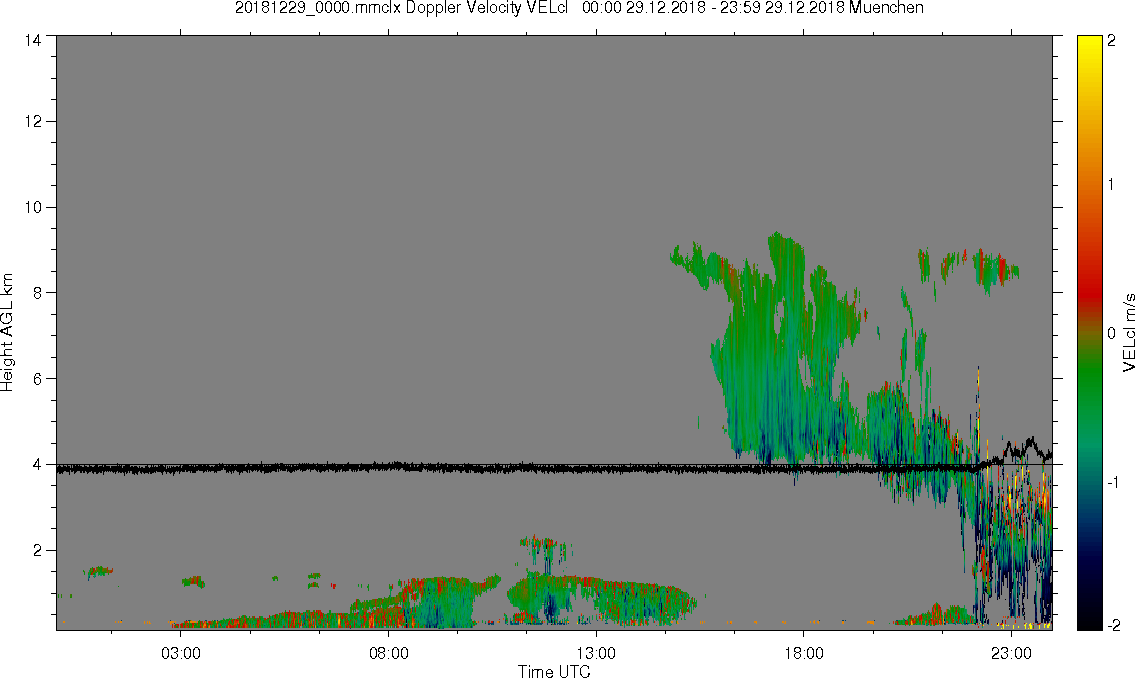This screenshot has height=678, width=1135.
Task: Click the height tick label 12
Action: point(33,122)
